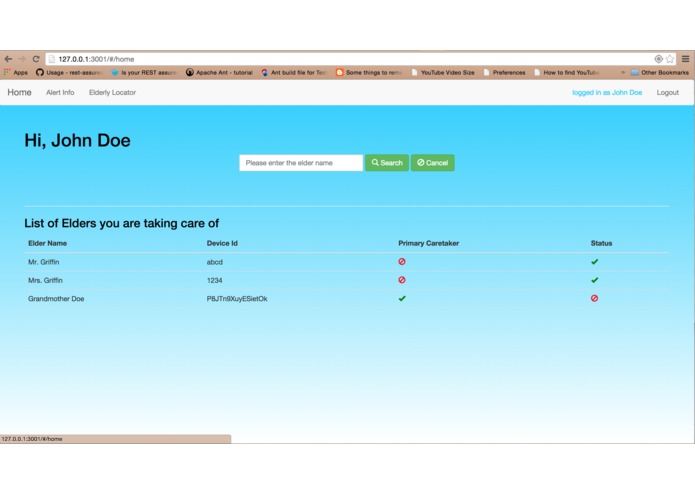Select the Grandmother Doe elder name

pos(56,299)
